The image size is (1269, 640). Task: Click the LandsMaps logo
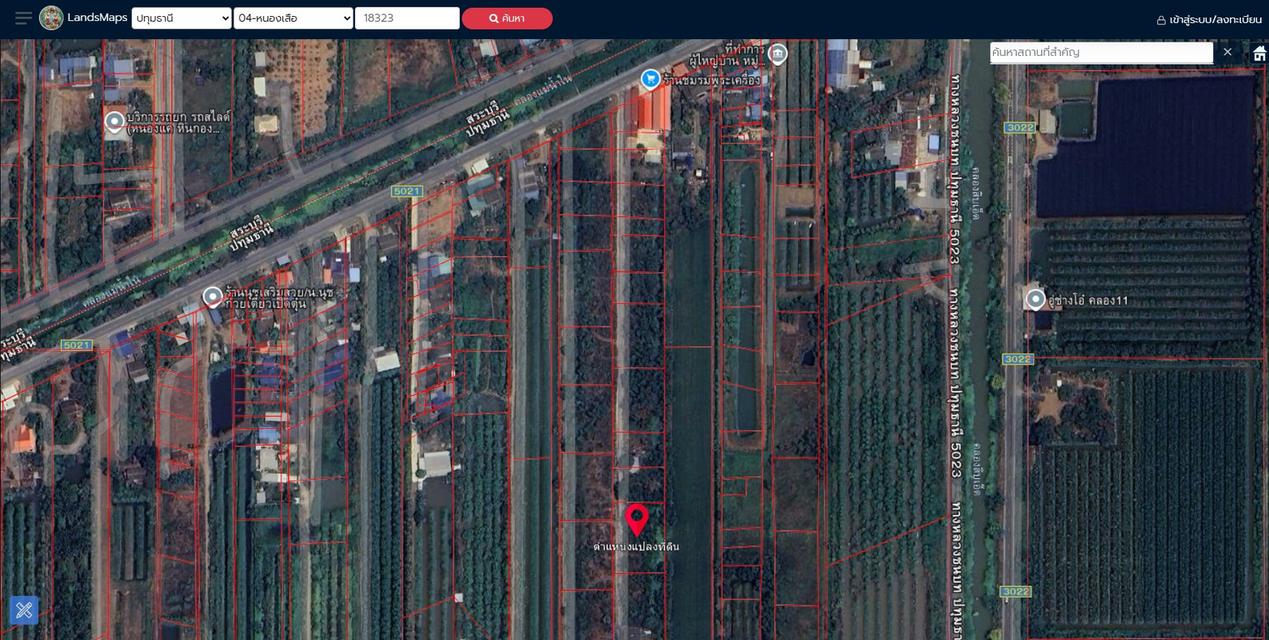click(80, 17)
